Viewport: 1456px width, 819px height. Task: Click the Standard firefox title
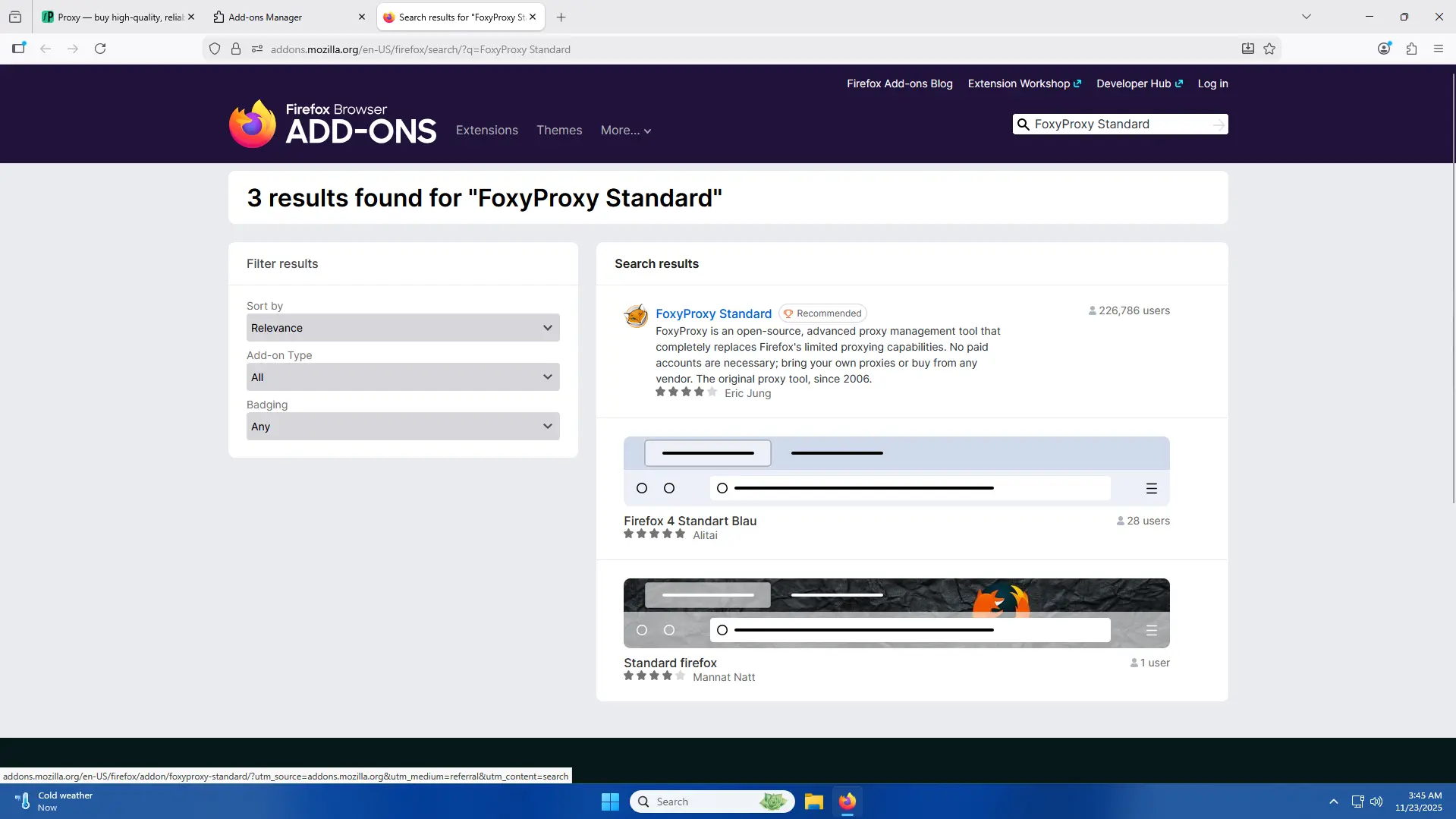(670, 663)
